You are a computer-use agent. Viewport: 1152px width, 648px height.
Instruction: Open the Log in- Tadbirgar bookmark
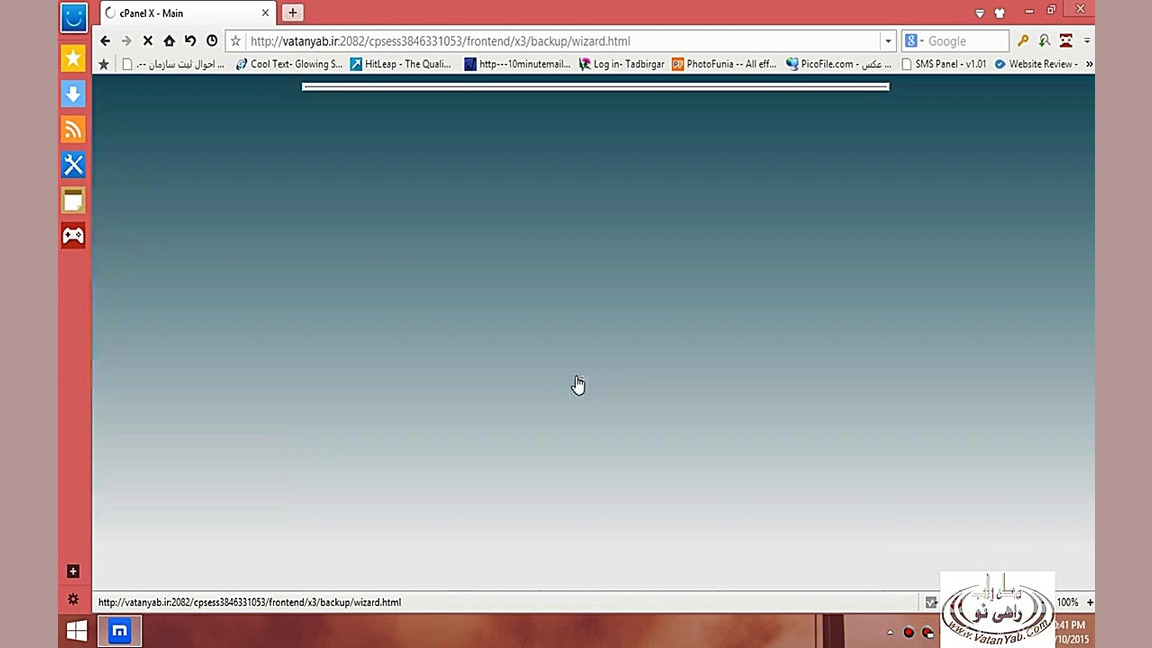(x=621, y=64)
